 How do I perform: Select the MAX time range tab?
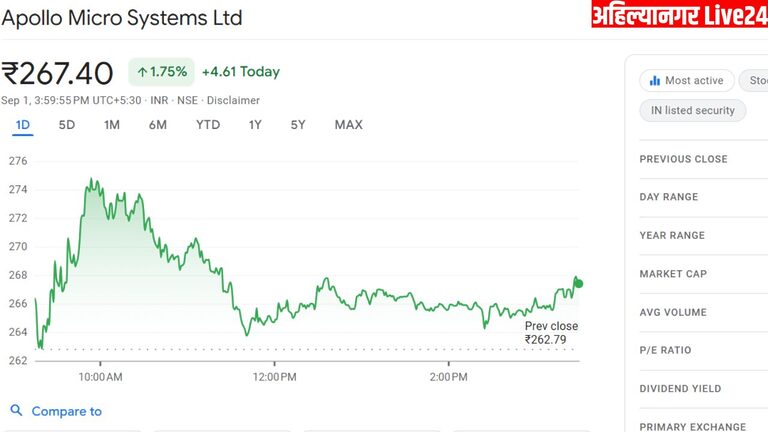coord(348,125)
